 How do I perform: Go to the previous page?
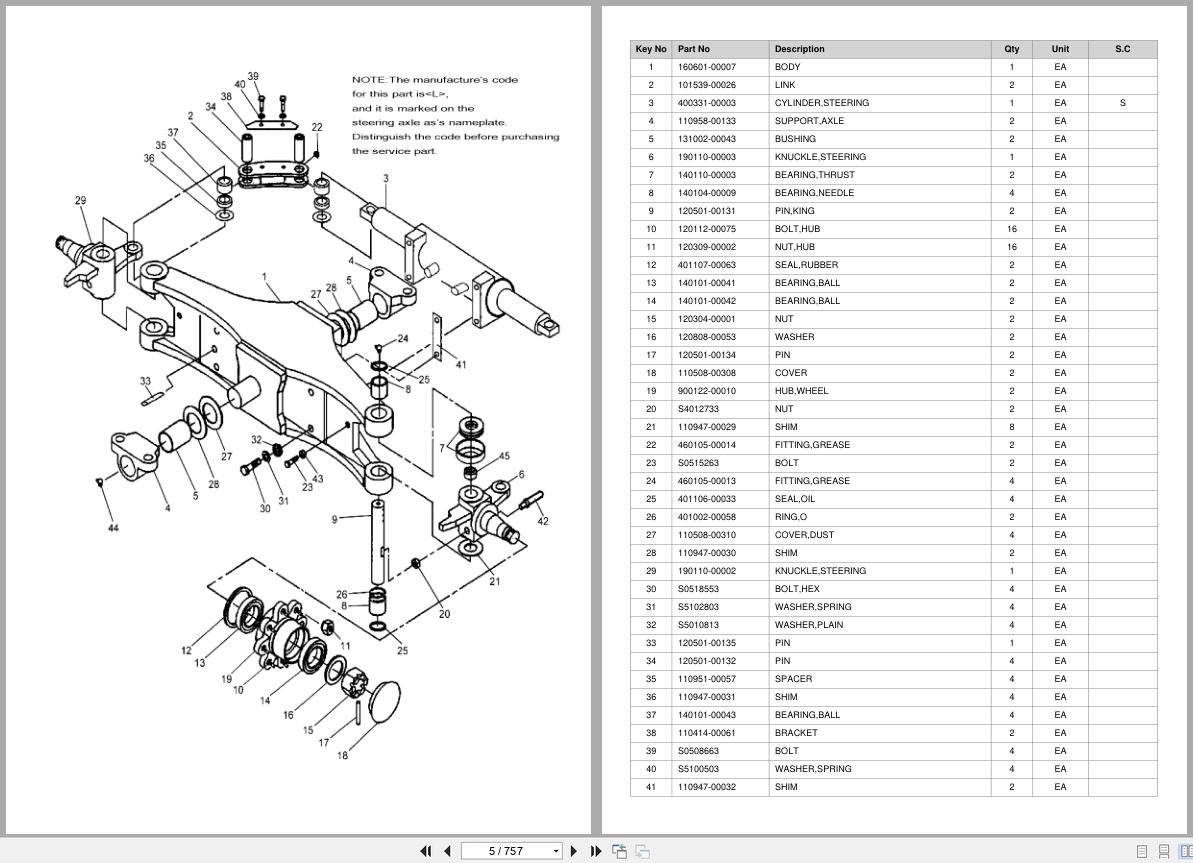coord(447,851)
